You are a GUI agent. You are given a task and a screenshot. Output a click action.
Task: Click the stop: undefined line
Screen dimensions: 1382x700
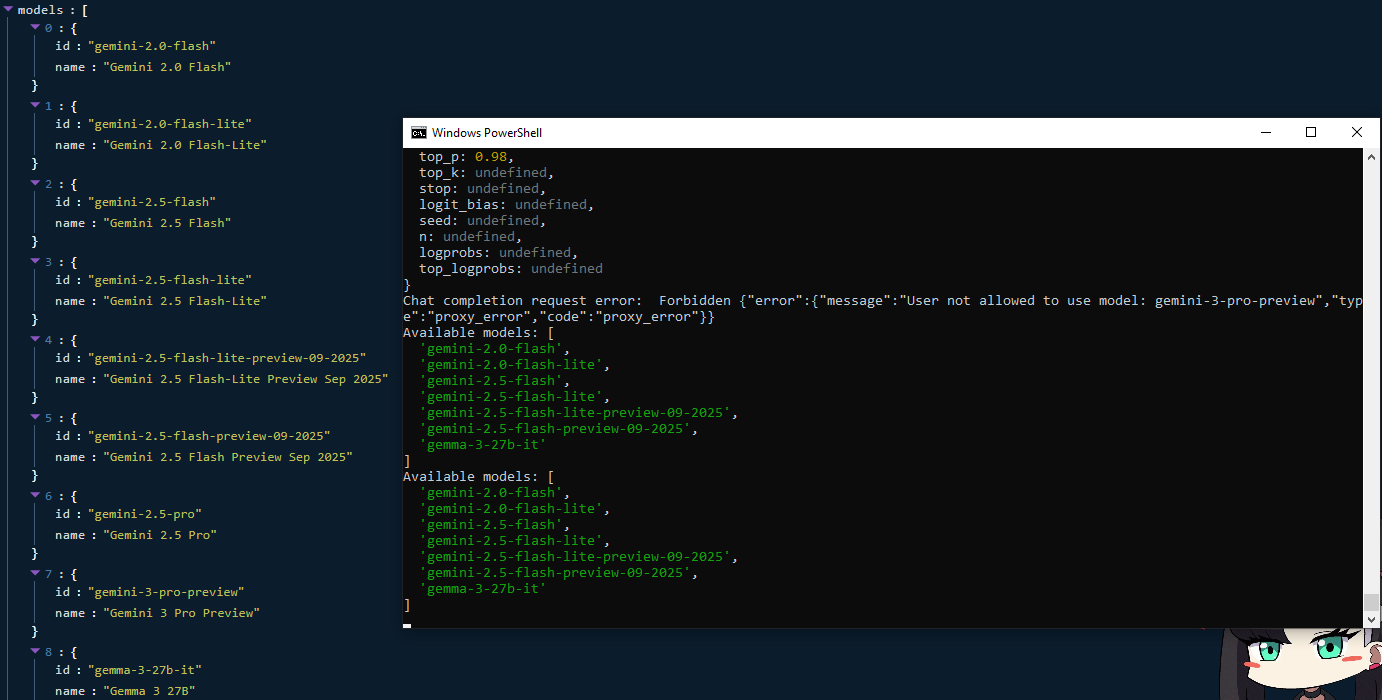pos(483,189)
